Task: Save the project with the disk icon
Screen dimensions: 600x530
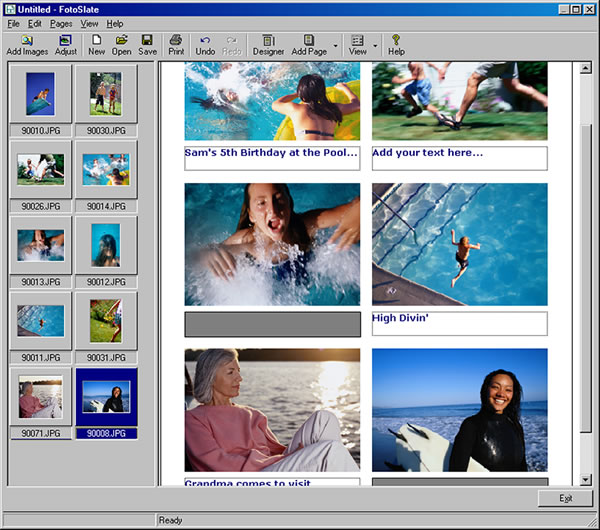Action: click(x=147, y=40)
